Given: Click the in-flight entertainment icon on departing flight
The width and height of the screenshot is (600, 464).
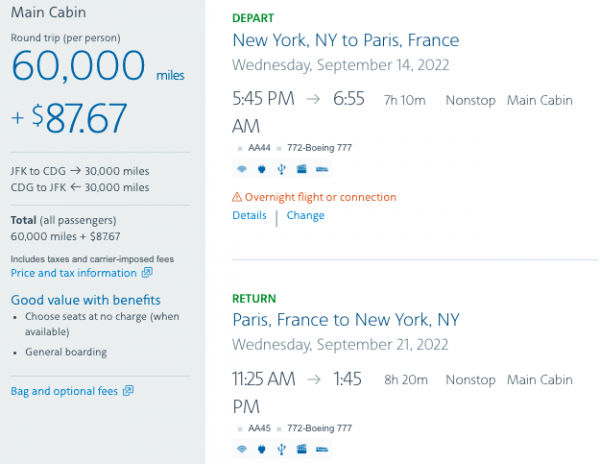Looking at the screenshot, I should pos(301,168).
